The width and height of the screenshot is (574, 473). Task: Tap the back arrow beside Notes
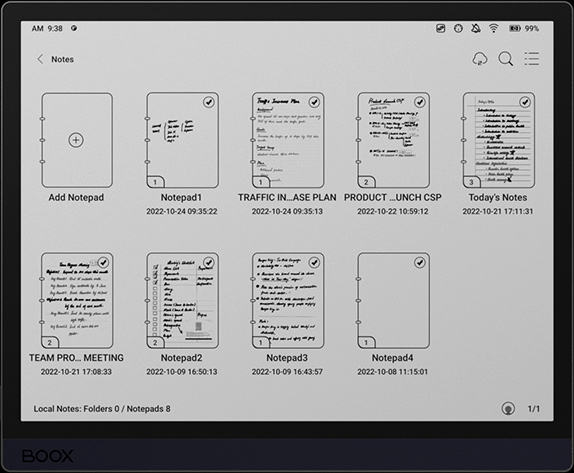point(40,59)
